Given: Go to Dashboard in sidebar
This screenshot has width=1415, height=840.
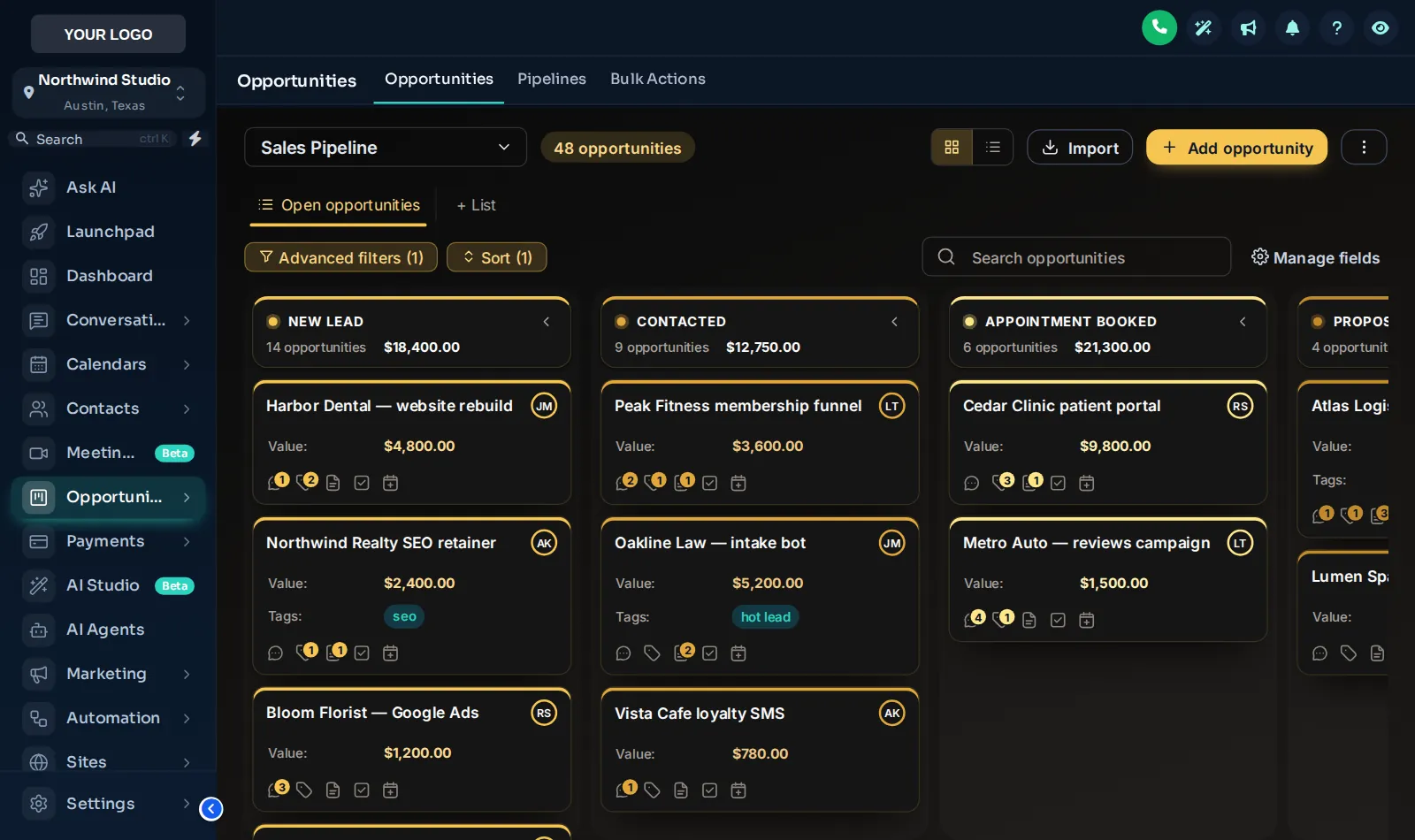Looking at the screenshot, I should pos(109,276).
